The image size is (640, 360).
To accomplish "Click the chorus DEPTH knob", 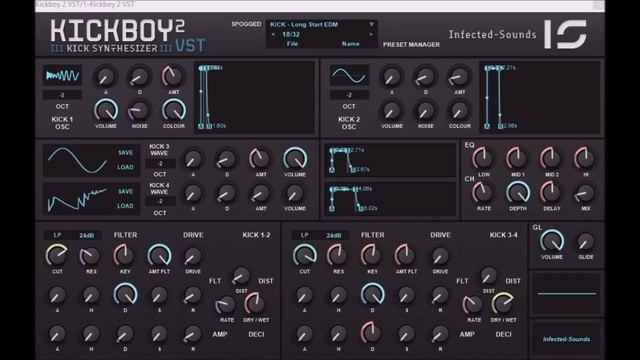I will (518, 193).
